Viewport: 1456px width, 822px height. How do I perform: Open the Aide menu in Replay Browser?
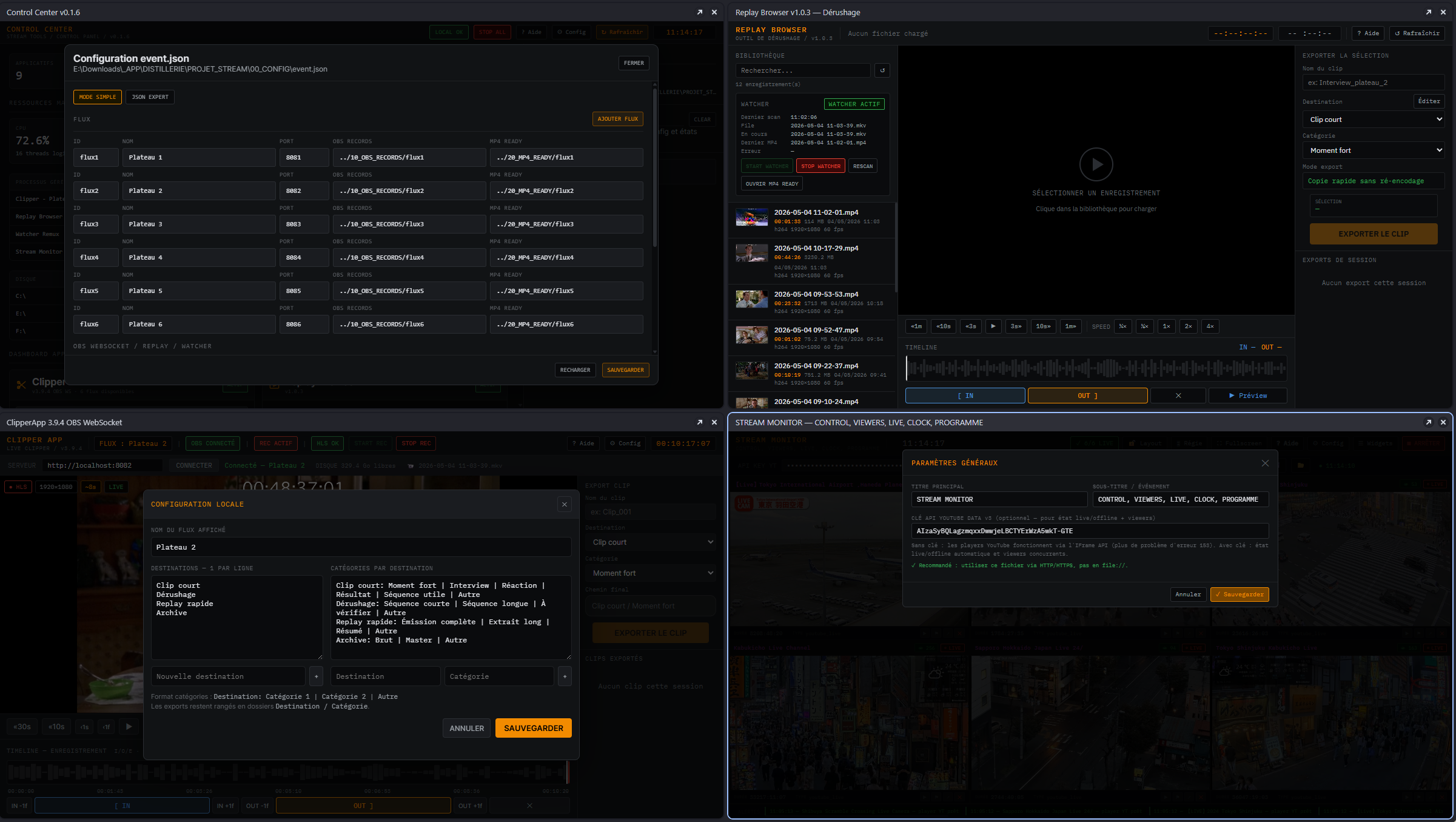pyautogui.click(x=1367, y=33)
